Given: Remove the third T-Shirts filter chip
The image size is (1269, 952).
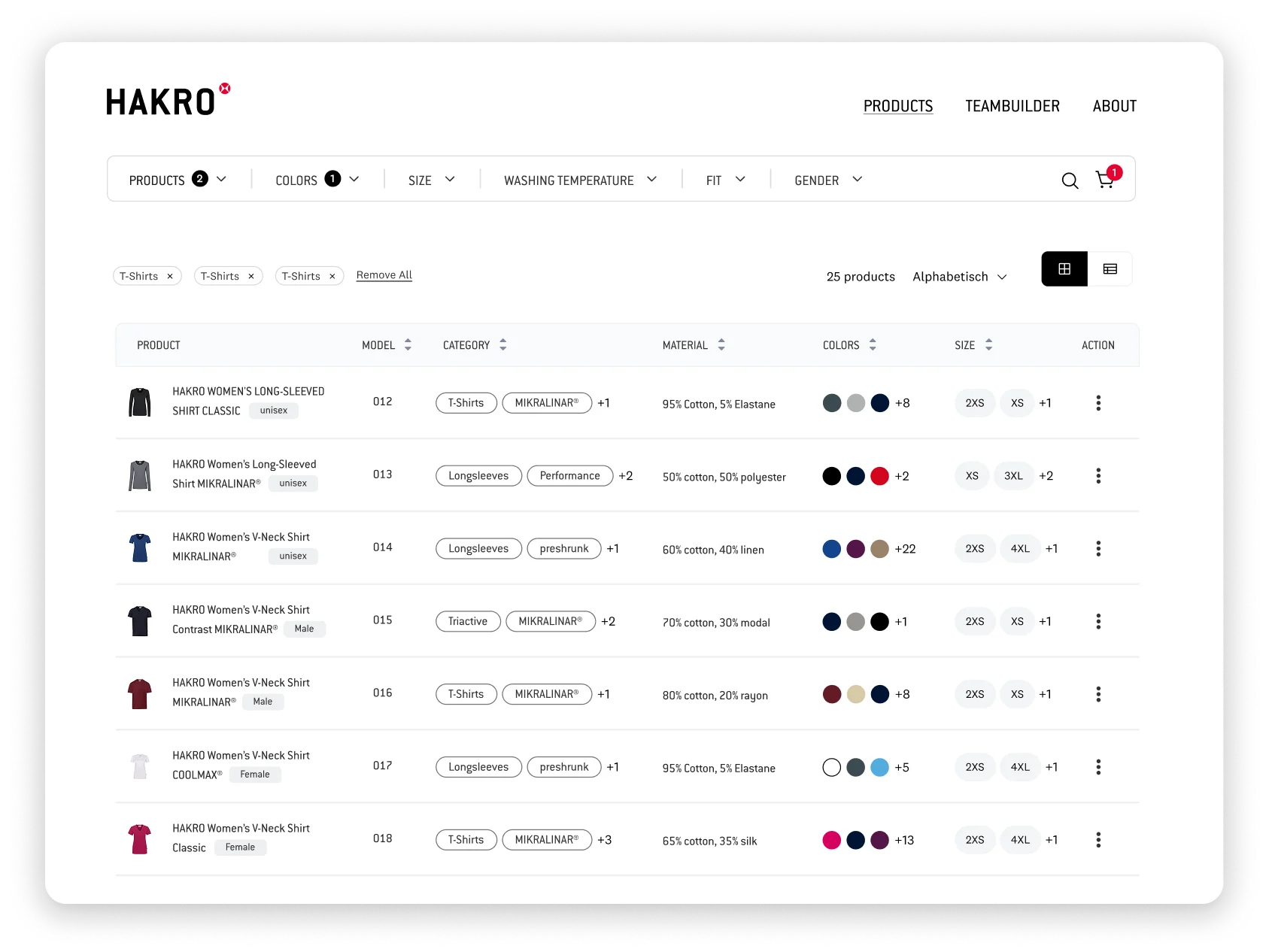Looking at the screenshot, I should [x=332, y=277].
